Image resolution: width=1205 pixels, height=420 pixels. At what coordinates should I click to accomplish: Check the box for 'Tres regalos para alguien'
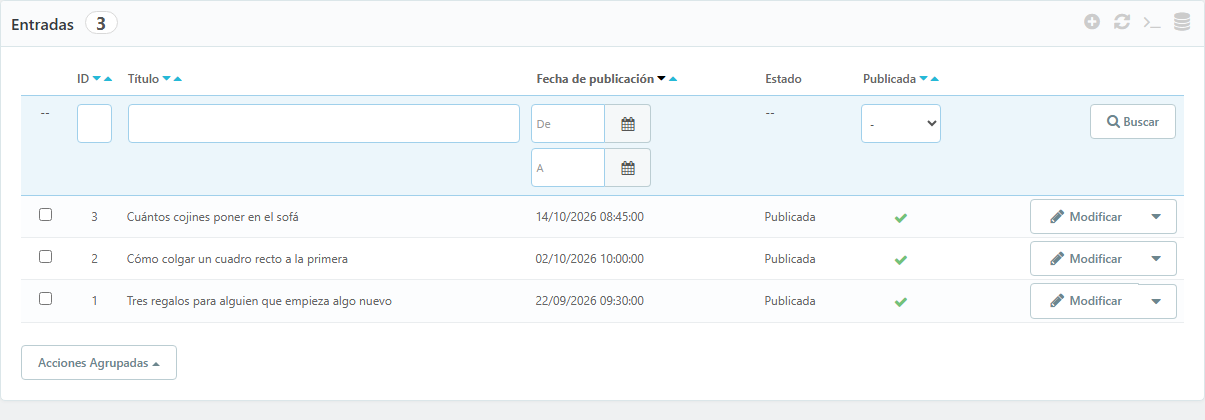[x=45, y=299]
